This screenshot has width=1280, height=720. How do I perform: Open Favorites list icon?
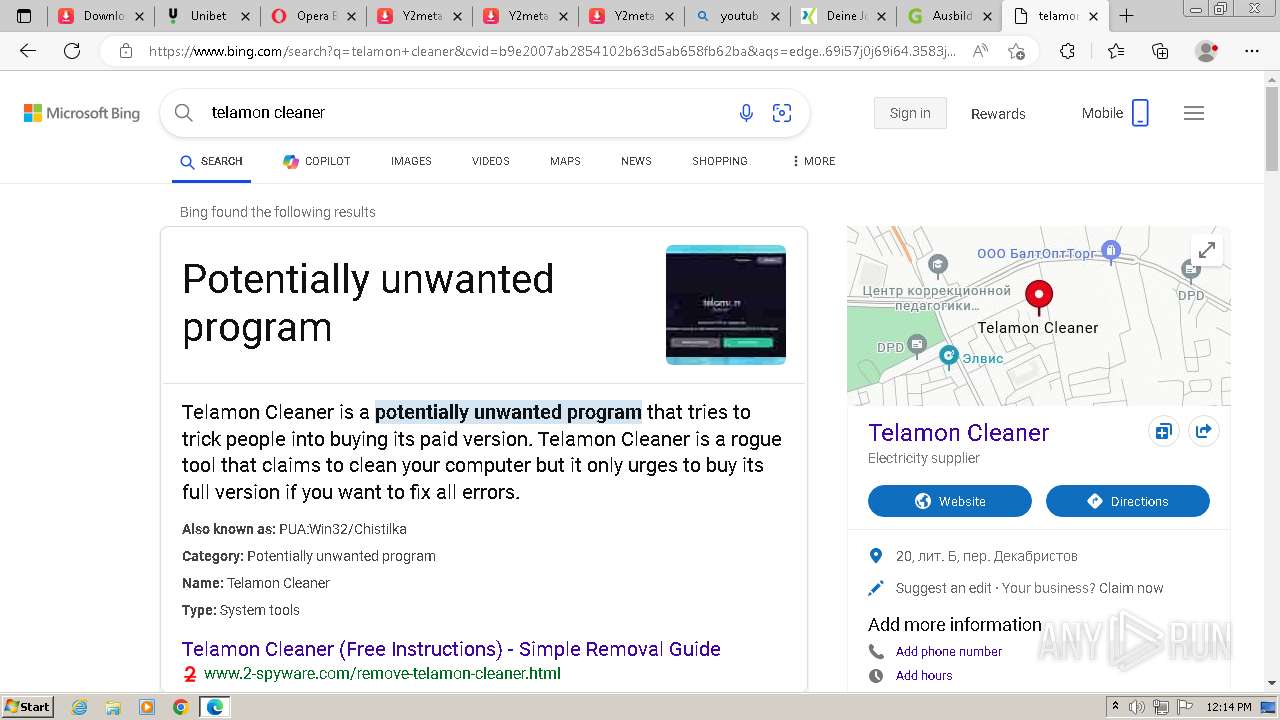(x=1116, y=51)
